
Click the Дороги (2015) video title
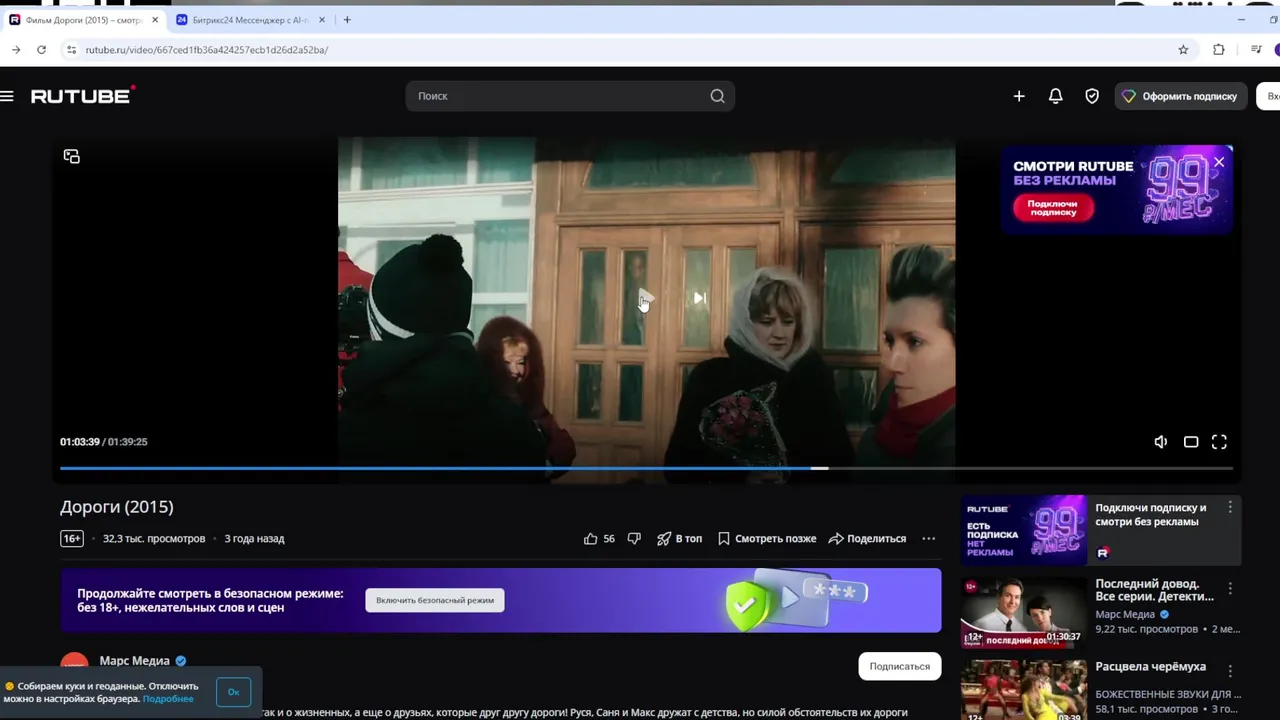[x=117, y=507]
